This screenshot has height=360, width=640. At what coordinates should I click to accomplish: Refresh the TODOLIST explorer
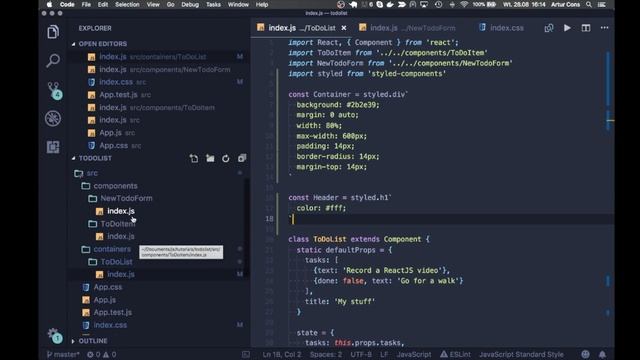(x=226, y=158)
